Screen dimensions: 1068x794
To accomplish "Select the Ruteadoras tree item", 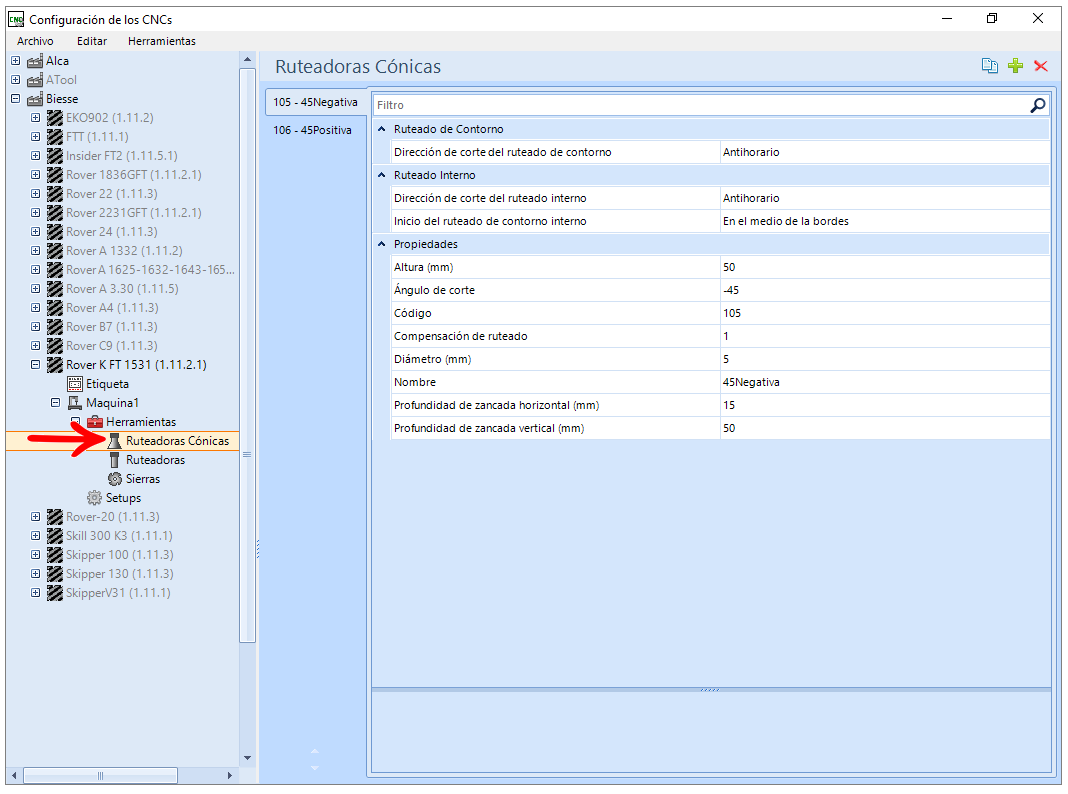I will (155, 460).
